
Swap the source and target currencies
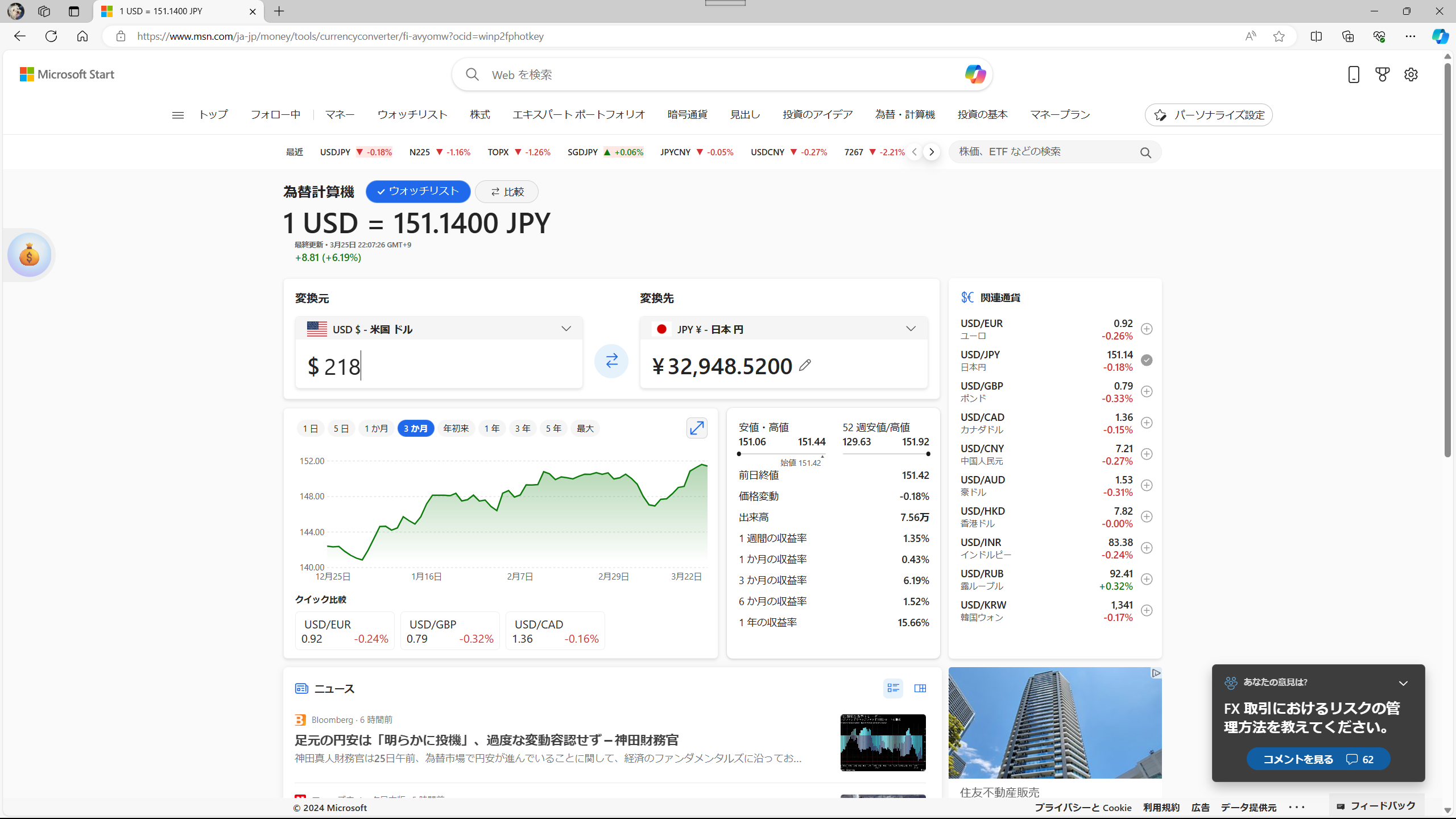click(x=611, y=361)
